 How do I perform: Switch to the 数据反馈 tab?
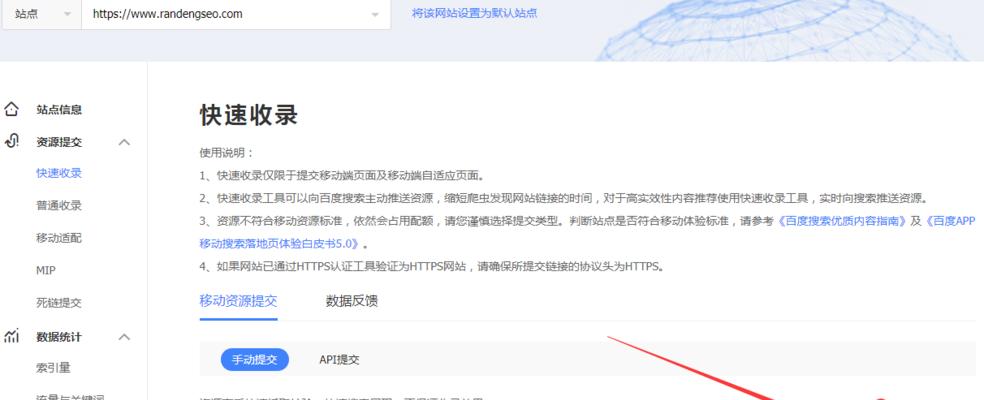tap(352, 301)
